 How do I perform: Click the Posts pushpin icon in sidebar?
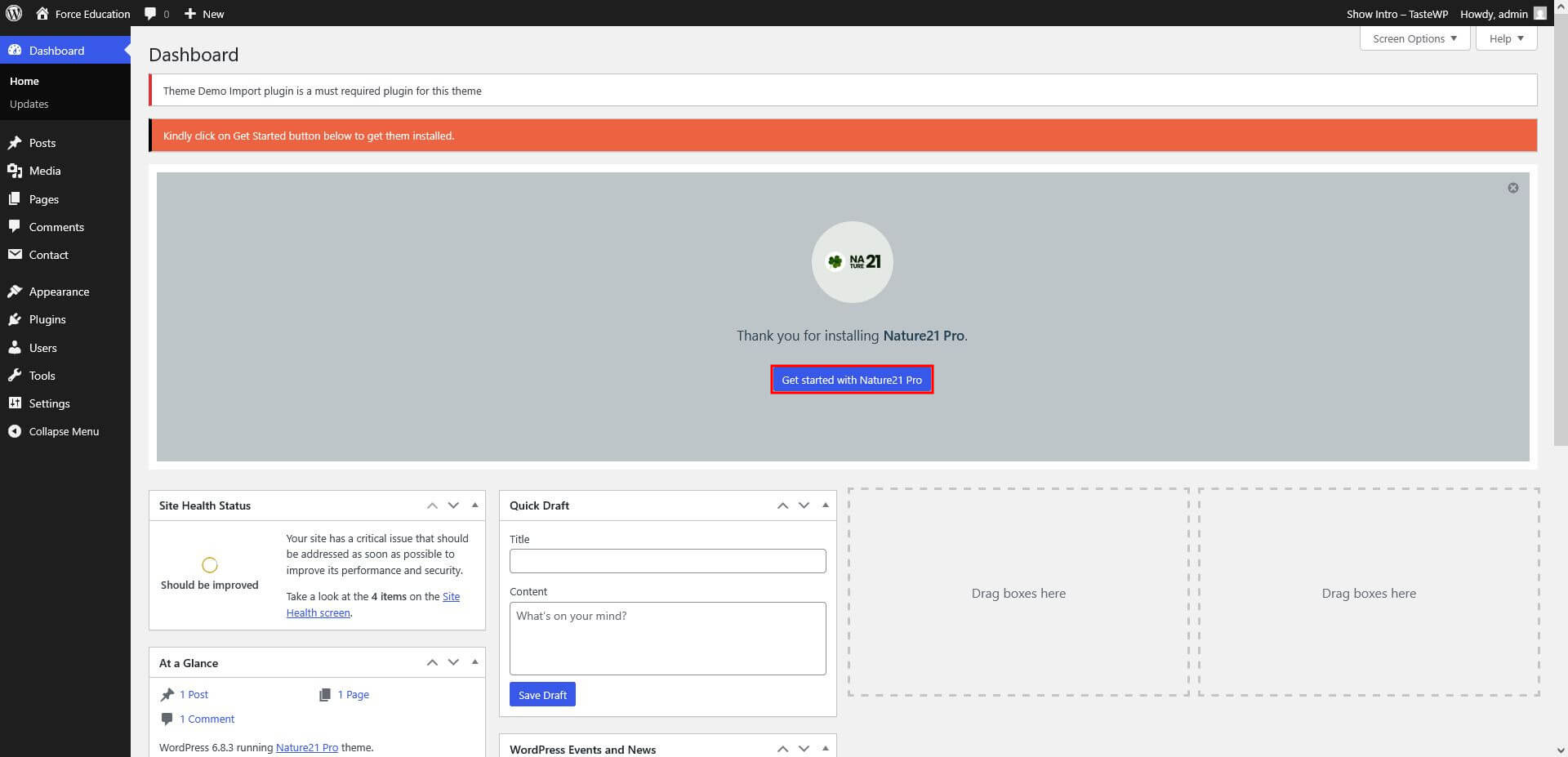click(15, 143)
